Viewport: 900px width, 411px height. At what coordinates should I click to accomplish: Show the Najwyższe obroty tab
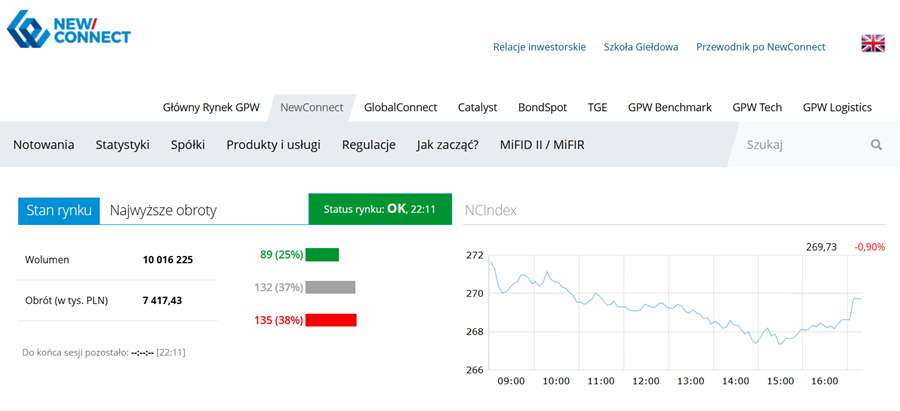tap(163, 210)
